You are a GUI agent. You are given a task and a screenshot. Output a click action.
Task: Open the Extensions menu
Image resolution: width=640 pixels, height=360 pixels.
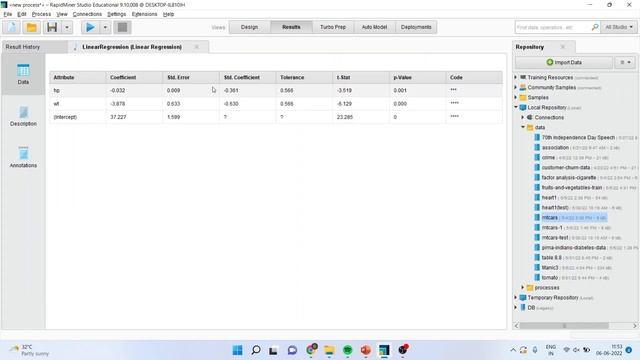(x=144, y=14)
